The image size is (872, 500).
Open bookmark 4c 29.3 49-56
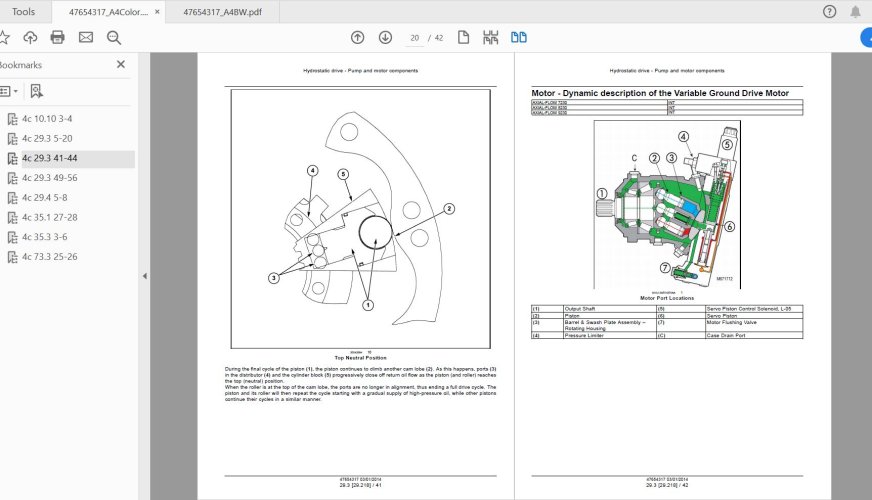pyautogui.click(x=49, y=178)
